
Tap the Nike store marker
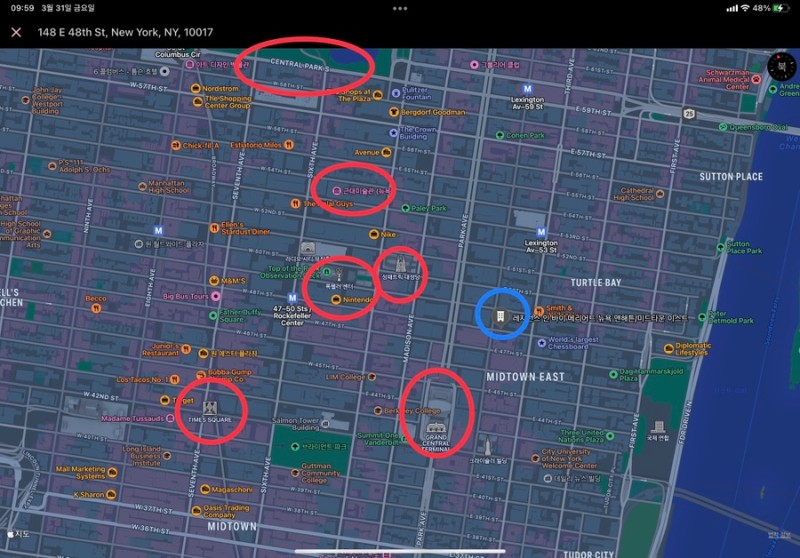click(x=374, y=234)
